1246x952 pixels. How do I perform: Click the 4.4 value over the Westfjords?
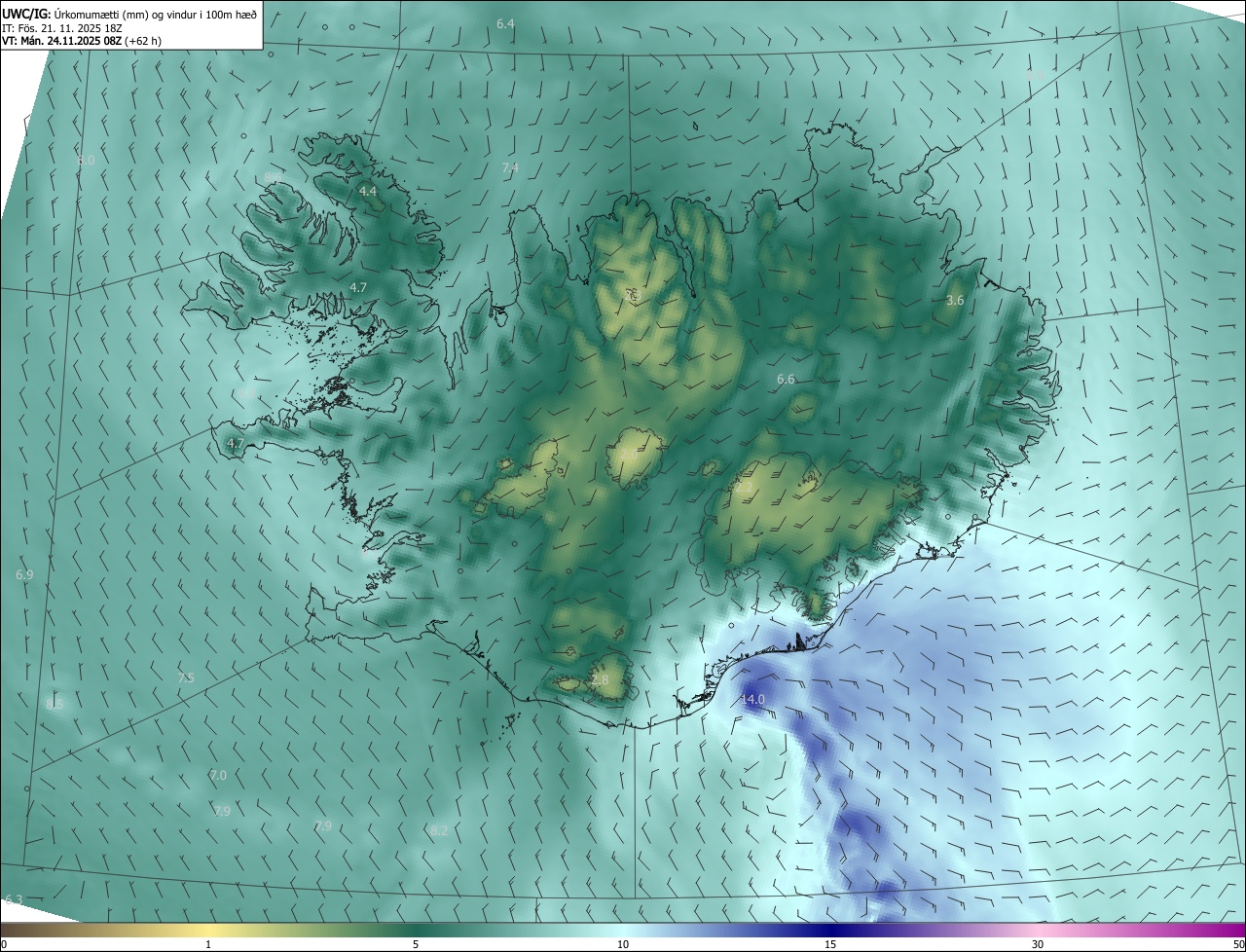point(368,192)
